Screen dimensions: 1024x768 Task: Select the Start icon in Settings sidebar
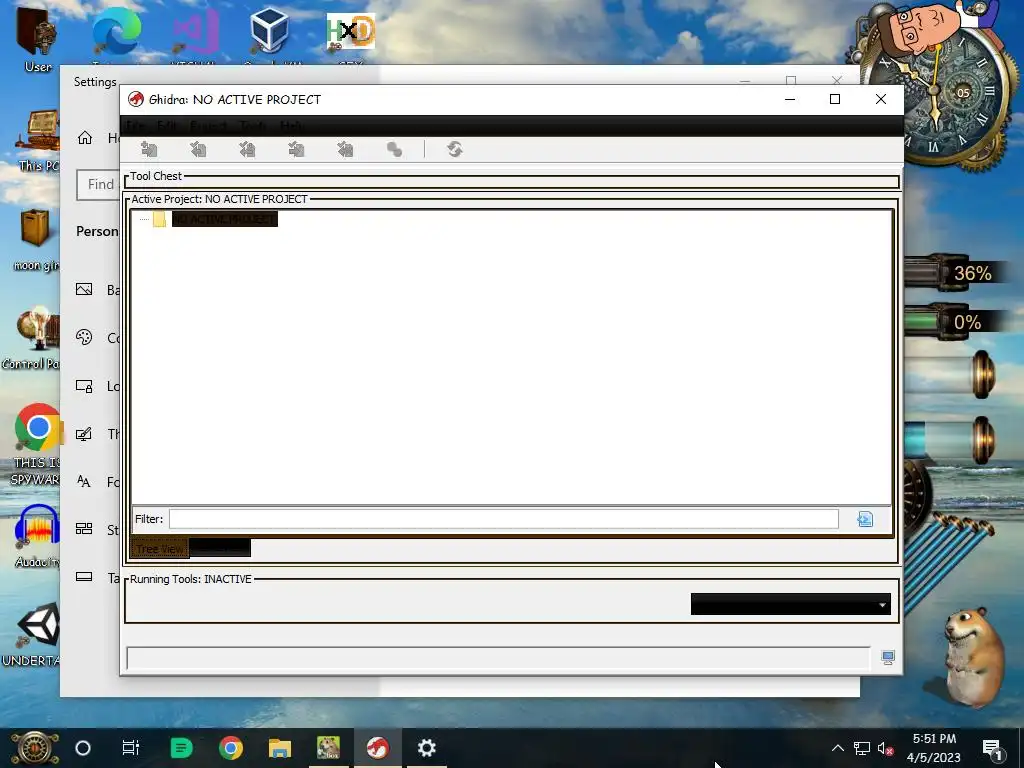[84, 528]
